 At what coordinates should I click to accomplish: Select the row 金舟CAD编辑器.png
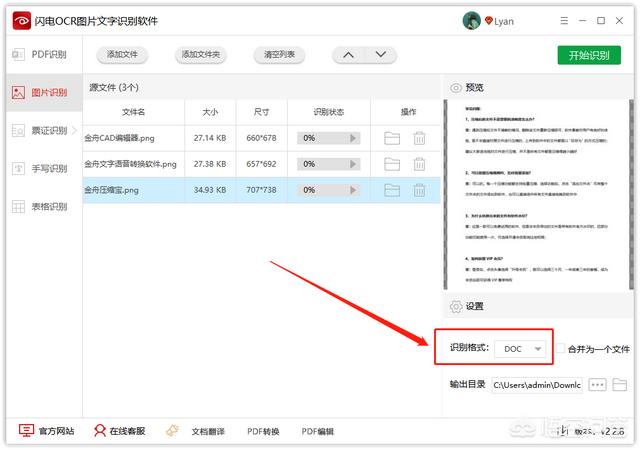click(x=262, y=138)
